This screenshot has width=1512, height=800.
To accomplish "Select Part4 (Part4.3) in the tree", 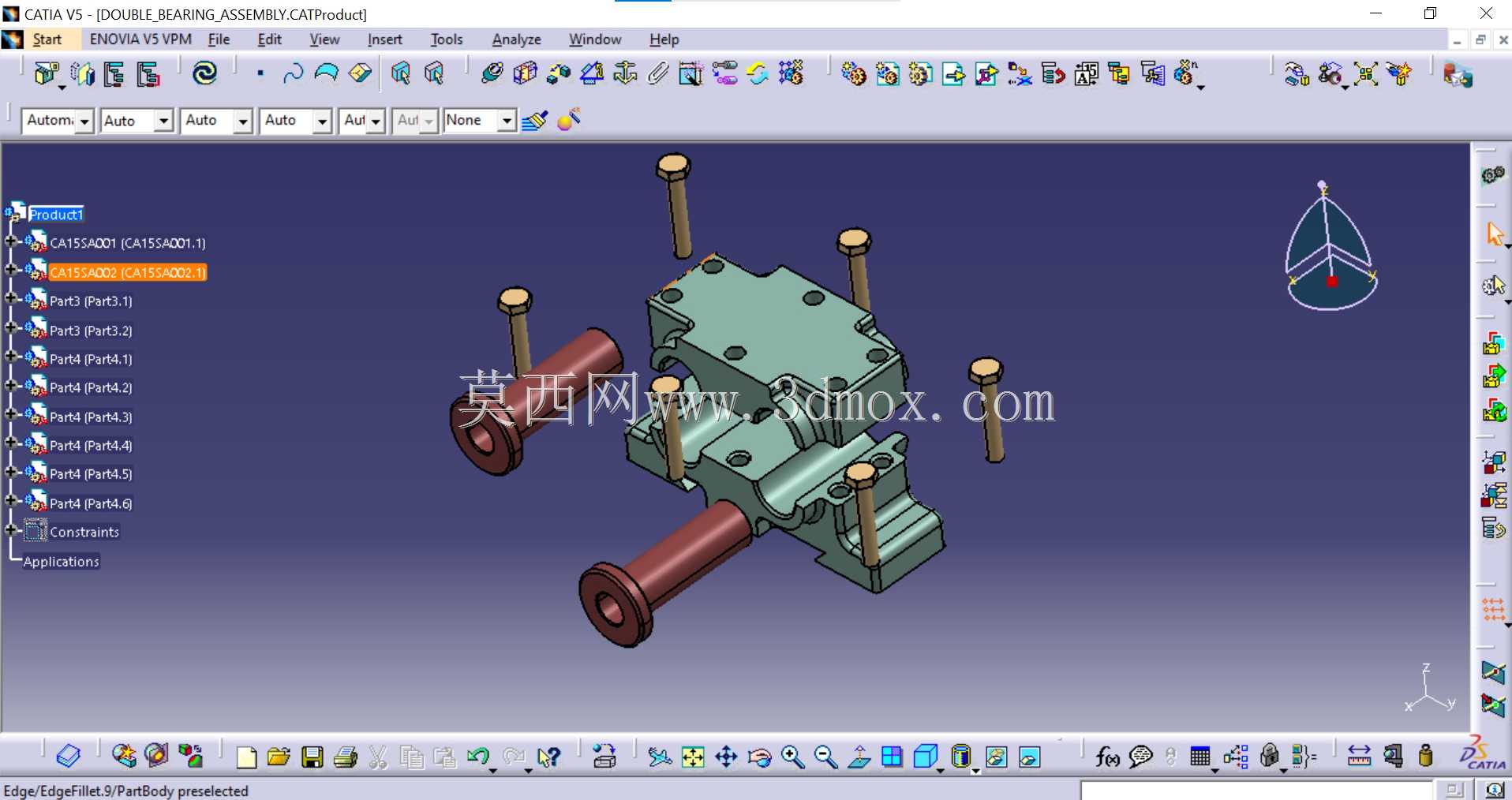I will tap(91, 417).
